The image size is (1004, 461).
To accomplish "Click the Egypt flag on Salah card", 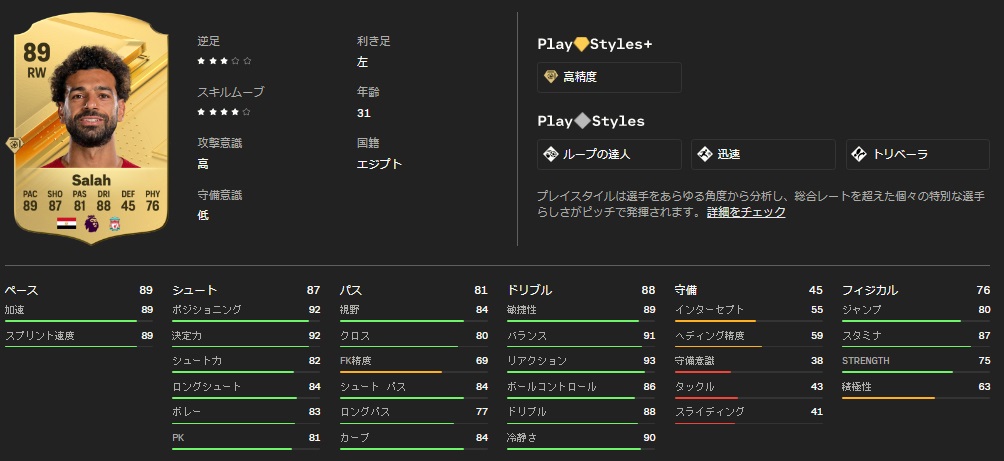I will pos(66,224).
